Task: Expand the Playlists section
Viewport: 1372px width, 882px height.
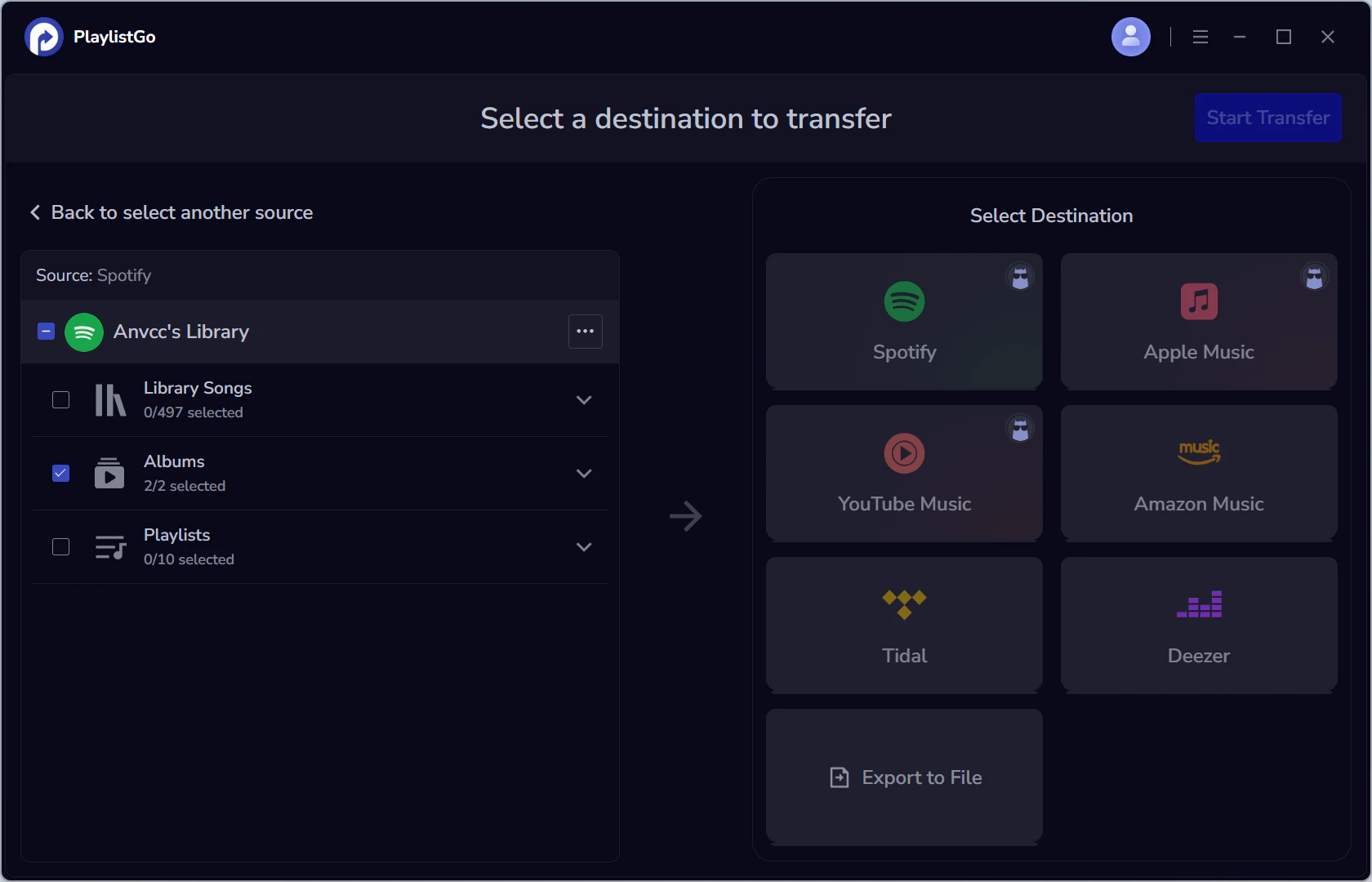Action: point(583,547)
